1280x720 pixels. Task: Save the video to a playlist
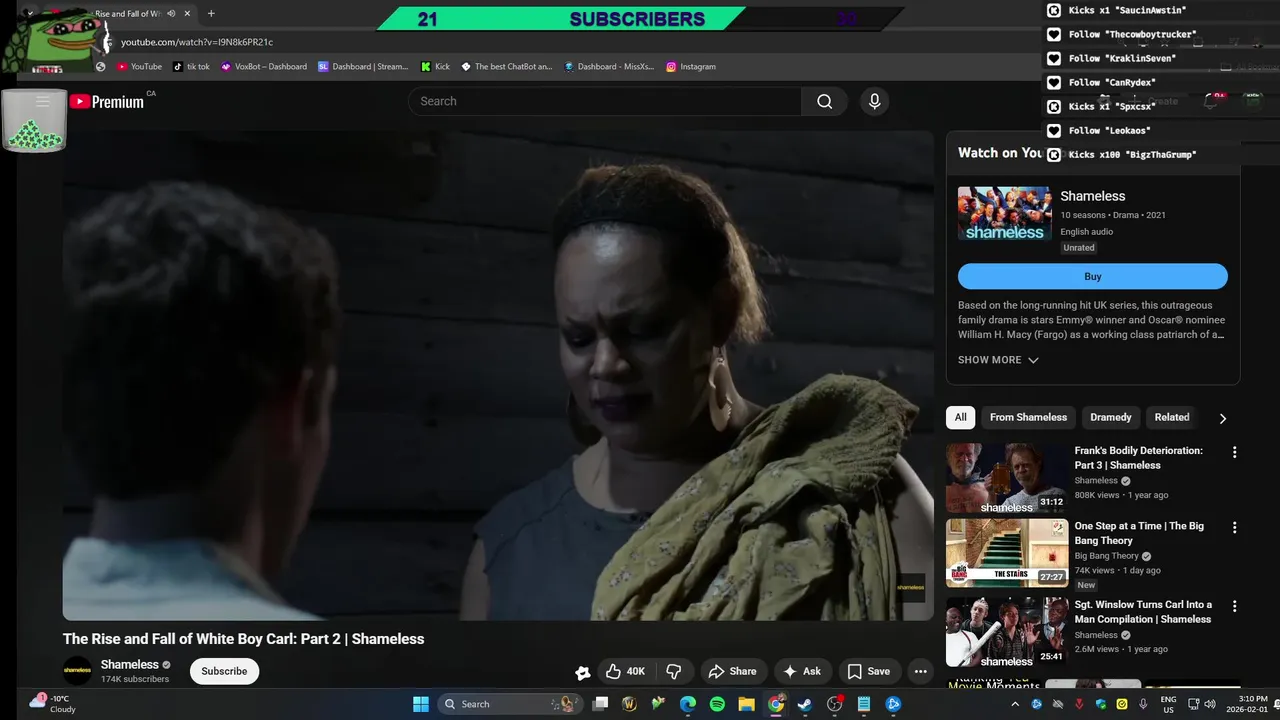868,671
